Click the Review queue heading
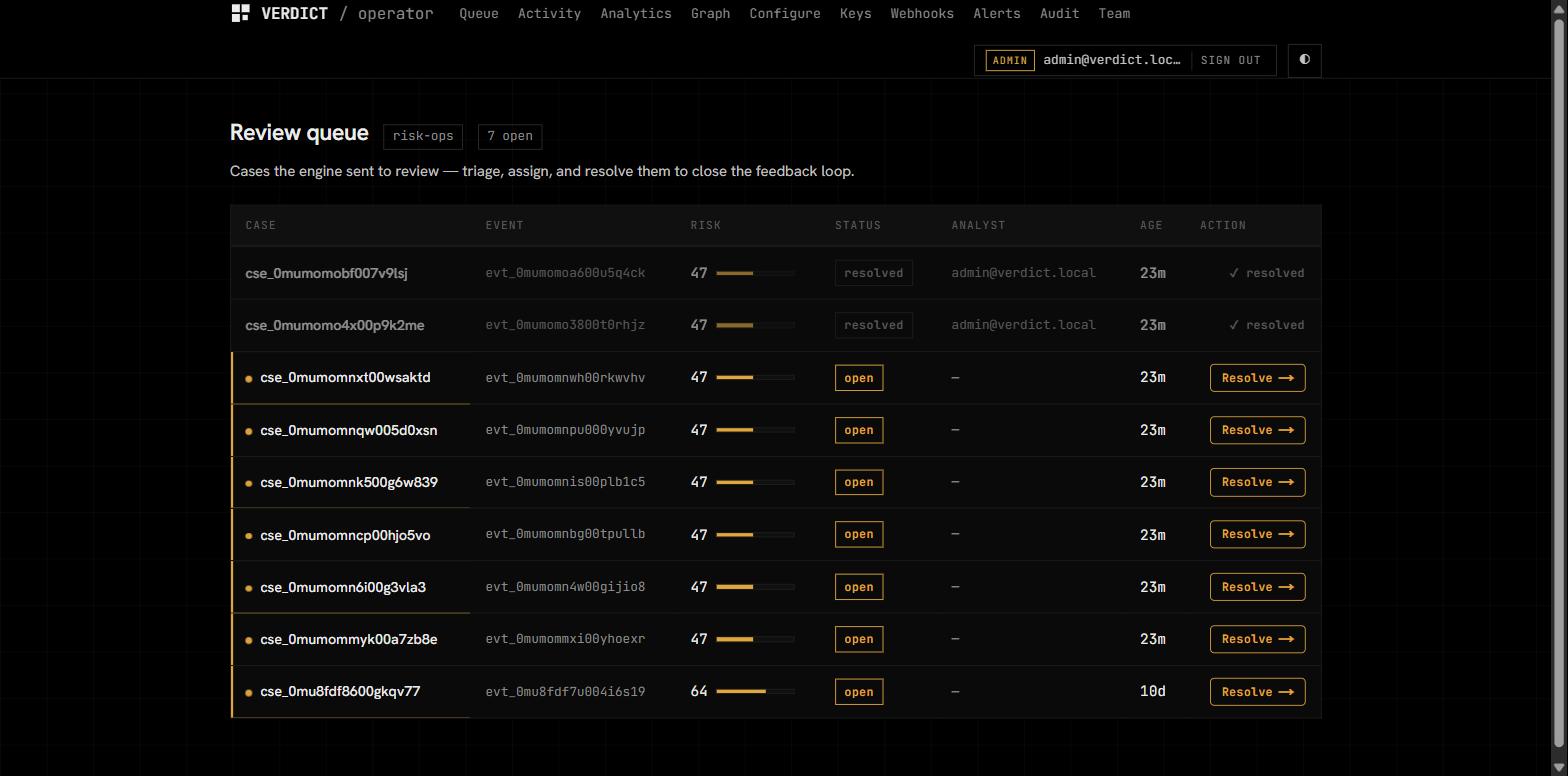The height and width of the screenshot is (776, 1568). pos(299,133)
